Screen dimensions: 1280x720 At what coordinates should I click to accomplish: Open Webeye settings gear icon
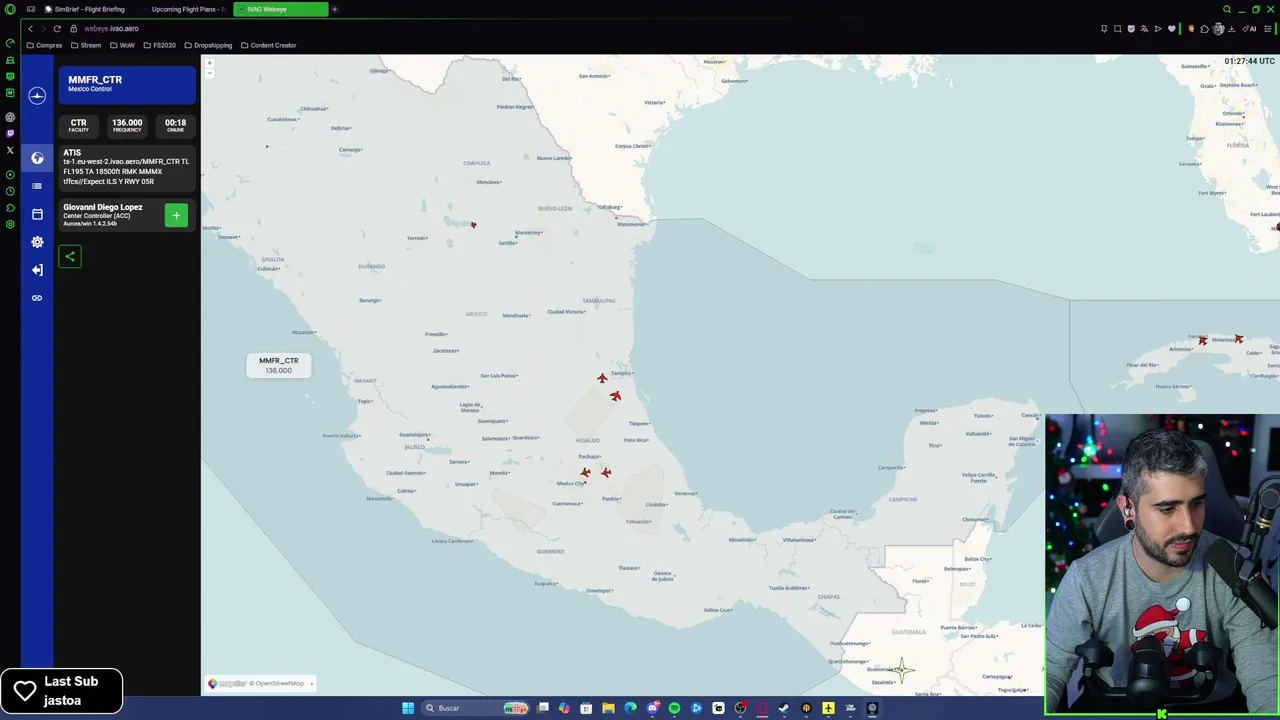(37, 242)
